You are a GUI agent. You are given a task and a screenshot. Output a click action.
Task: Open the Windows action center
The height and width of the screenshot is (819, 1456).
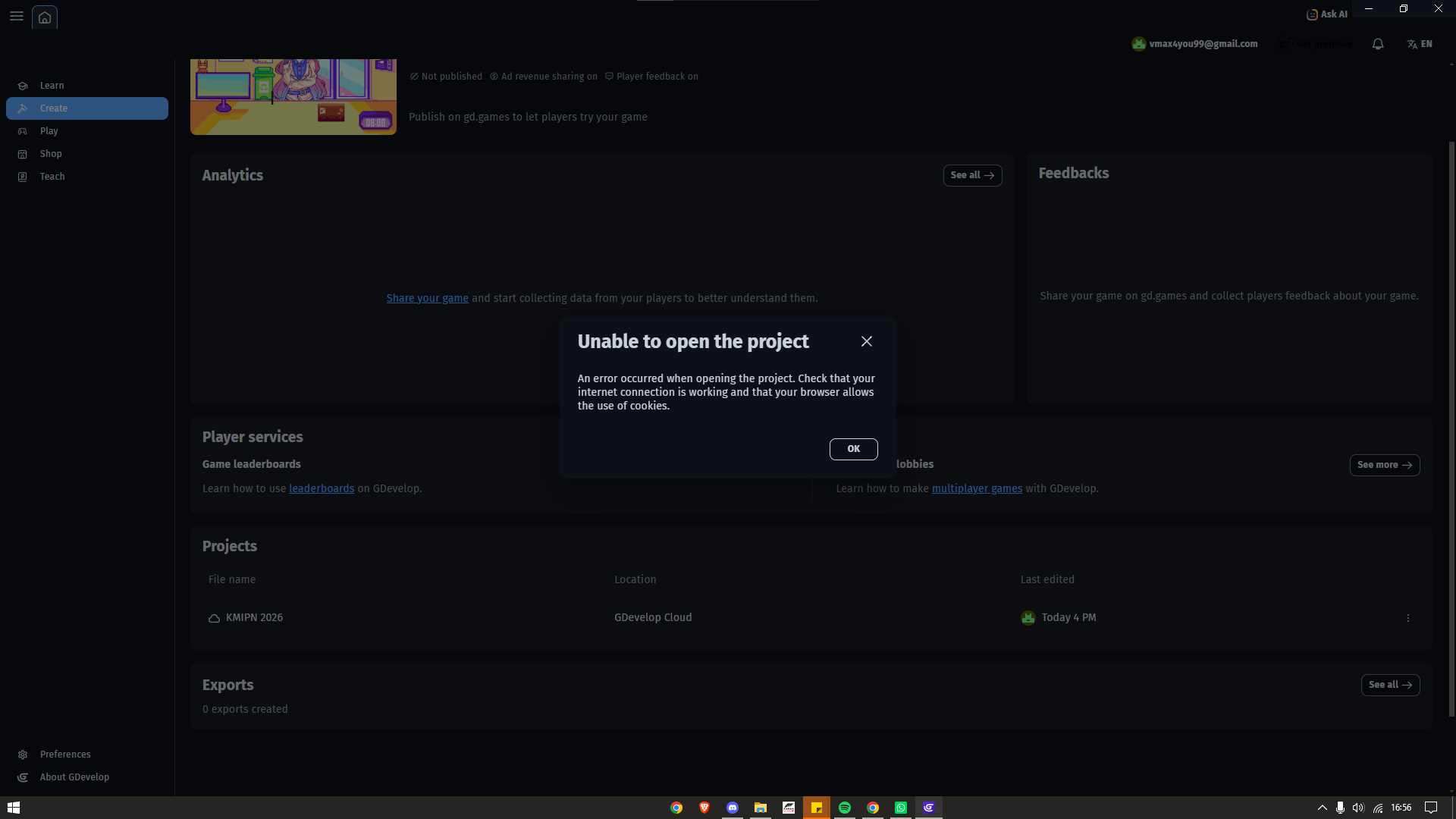[x=1431, y=808]
